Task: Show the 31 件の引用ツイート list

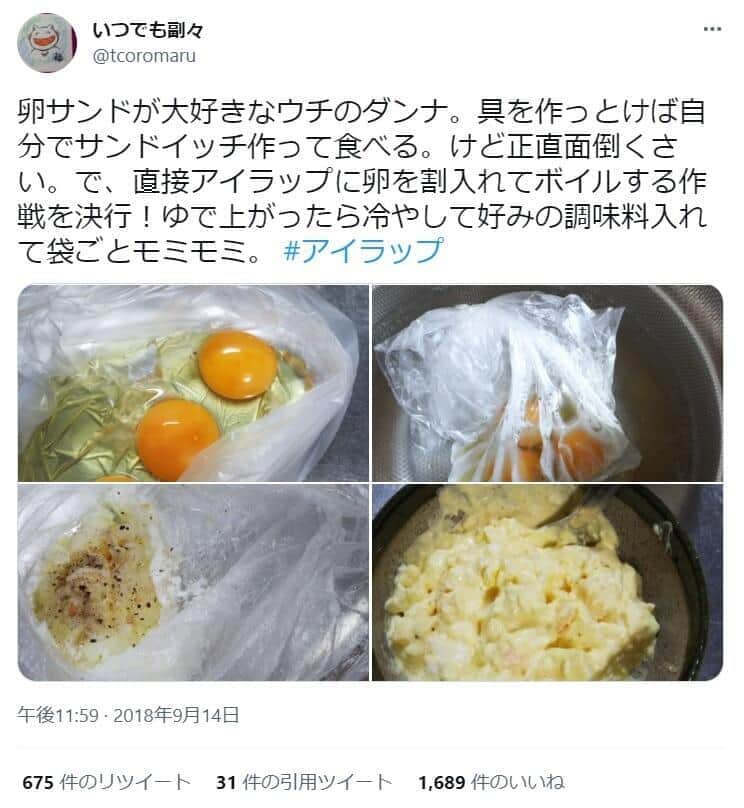Action: pos(304,782)
